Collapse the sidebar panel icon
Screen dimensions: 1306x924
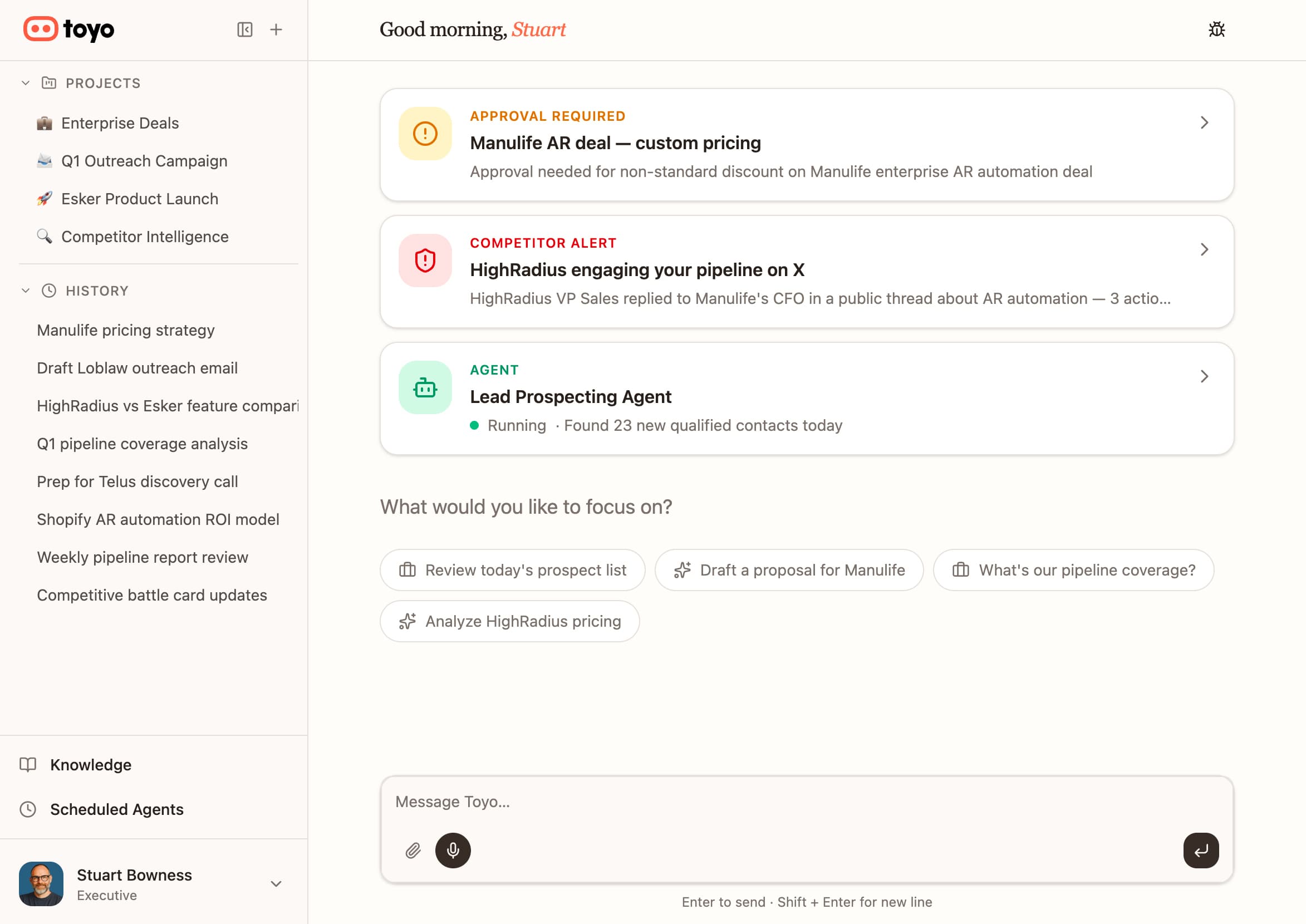tap(245, 30)
